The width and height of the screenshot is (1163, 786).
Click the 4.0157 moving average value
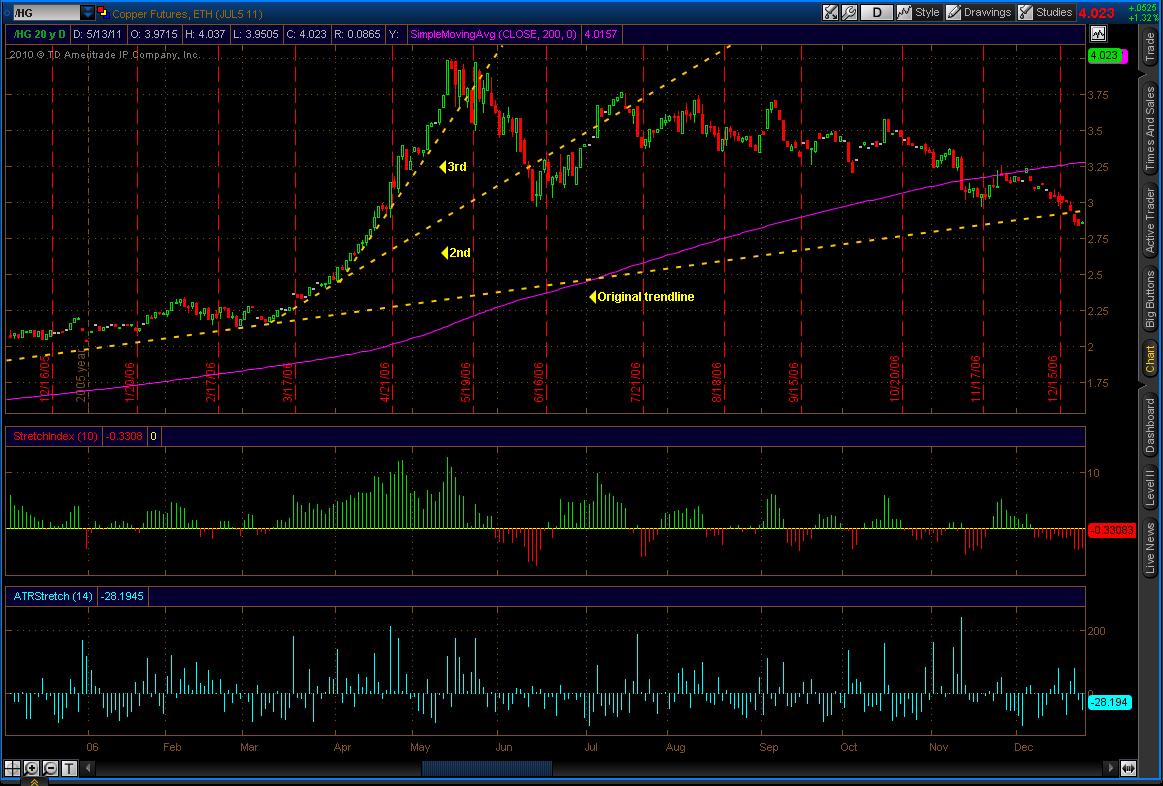(x=601, y=34)
